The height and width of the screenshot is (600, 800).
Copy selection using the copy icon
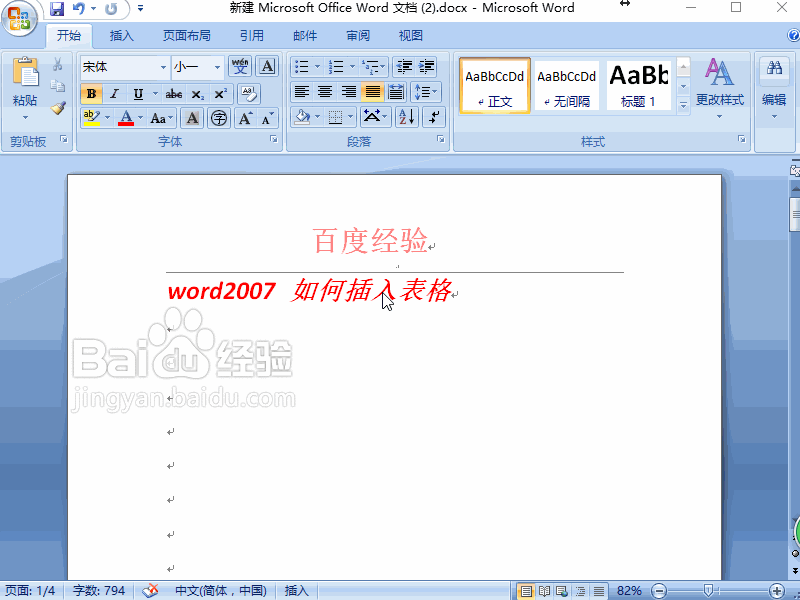click(x=58, y=86)
